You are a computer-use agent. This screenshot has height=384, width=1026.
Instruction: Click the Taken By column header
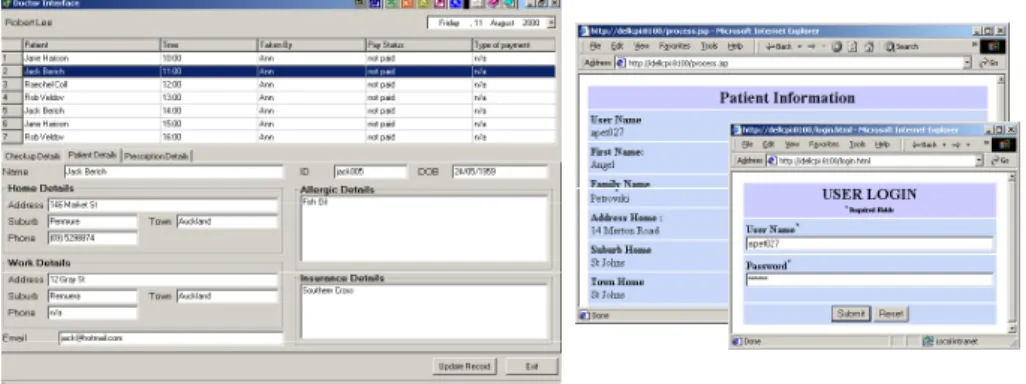click(x=311, y=45)
